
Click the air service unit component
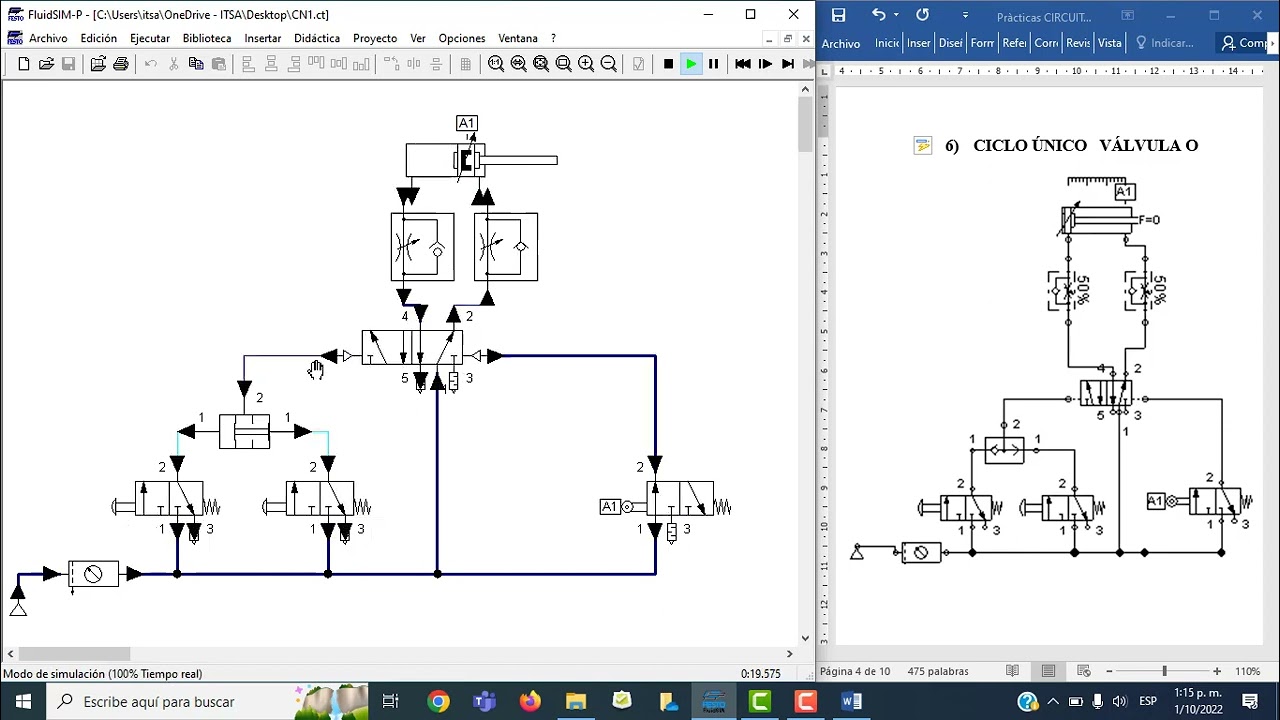pyautogui.click(x=93, y=574)
